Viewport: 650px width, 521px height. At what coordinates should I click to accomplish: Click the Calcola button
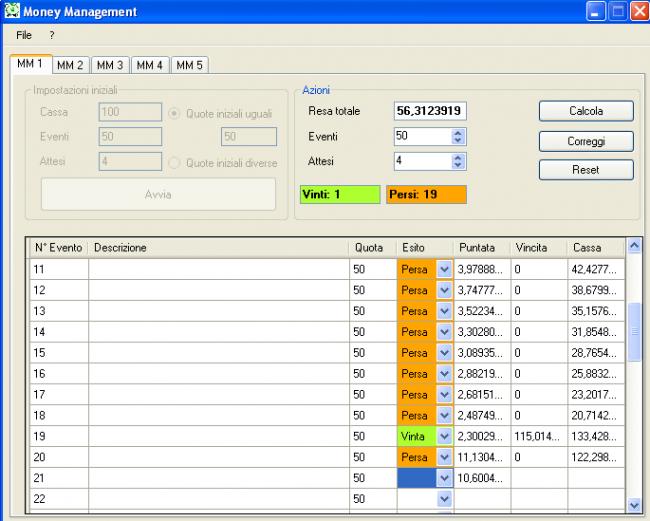pos(586,111)
